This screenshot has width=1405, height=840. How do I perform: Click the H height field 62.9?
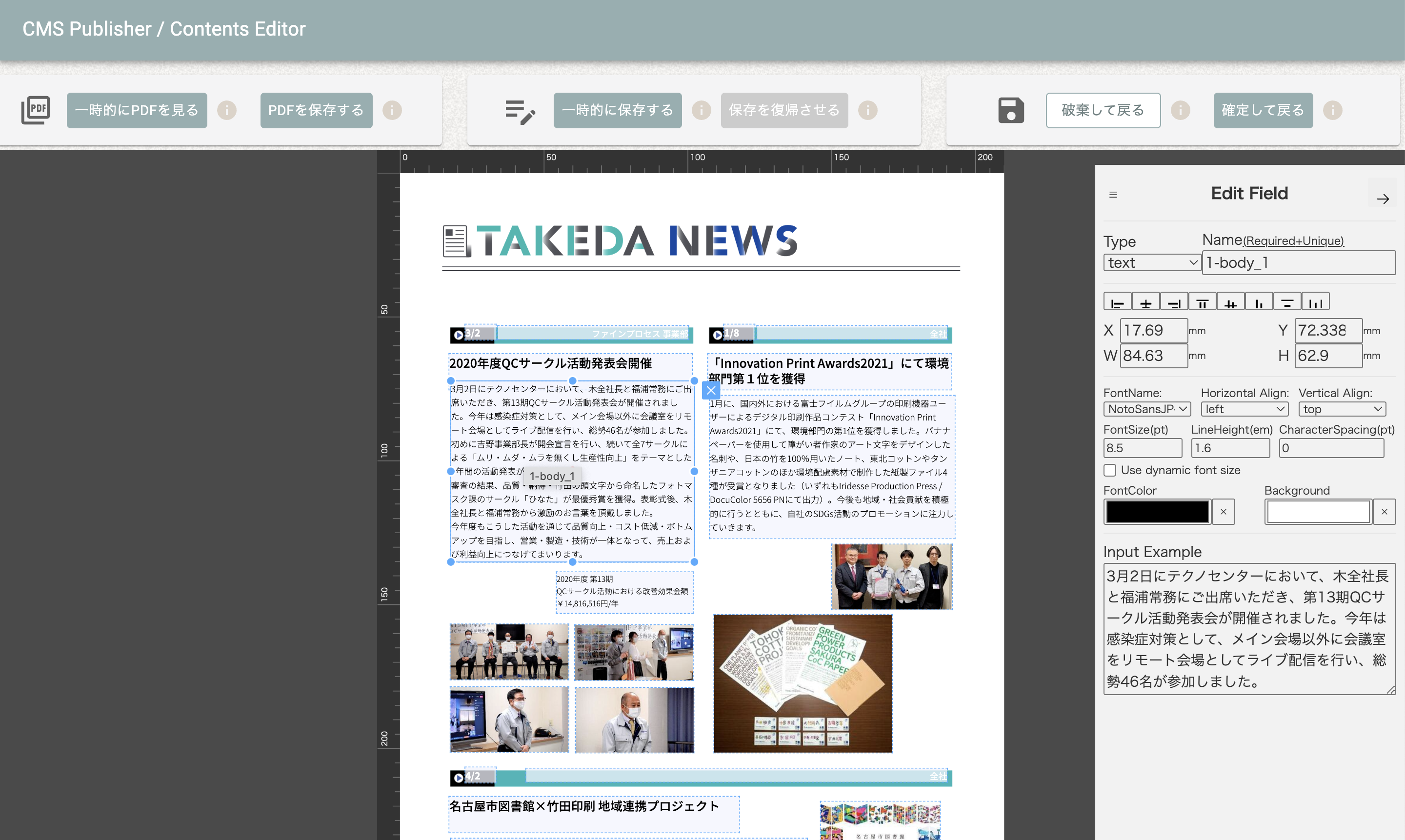tap(1328, 356)
